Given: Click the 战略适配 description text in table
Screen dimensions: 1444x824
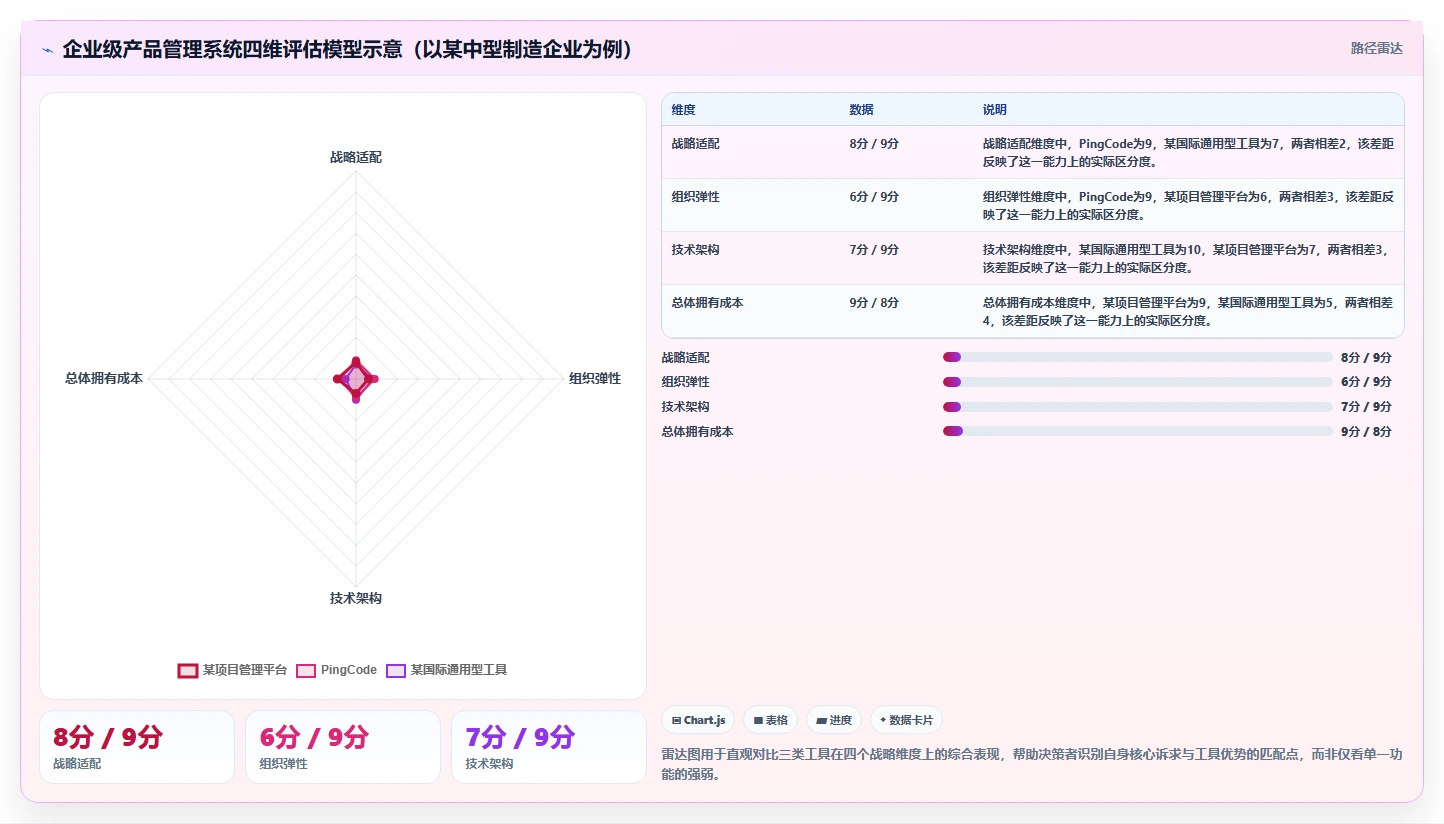Looking at the screenshot, I should pos(1188,153).
